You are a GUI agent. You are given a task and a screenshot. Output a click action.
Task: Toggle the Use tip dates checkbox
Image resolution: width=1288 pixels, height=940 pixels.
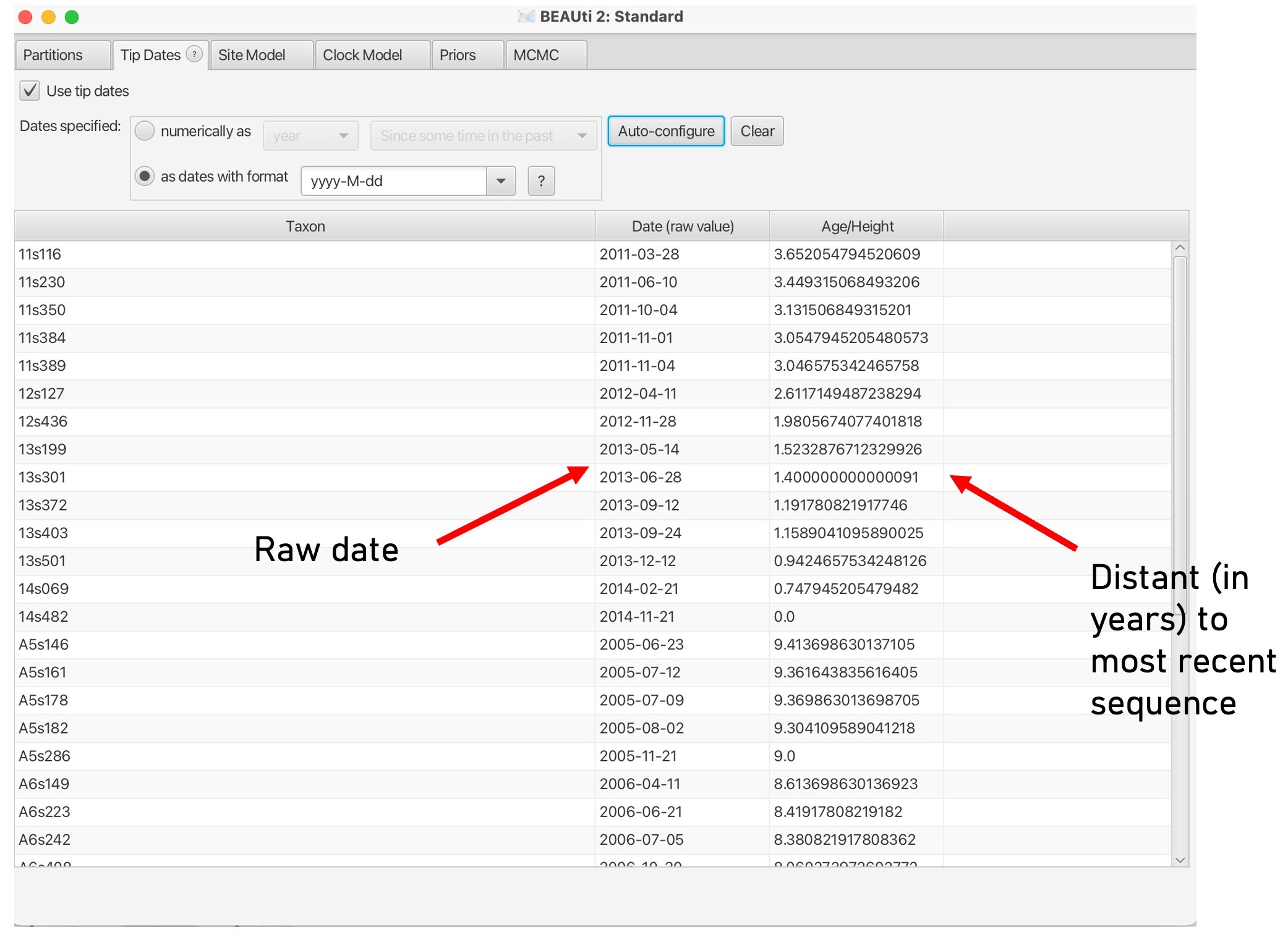point(30,91)
